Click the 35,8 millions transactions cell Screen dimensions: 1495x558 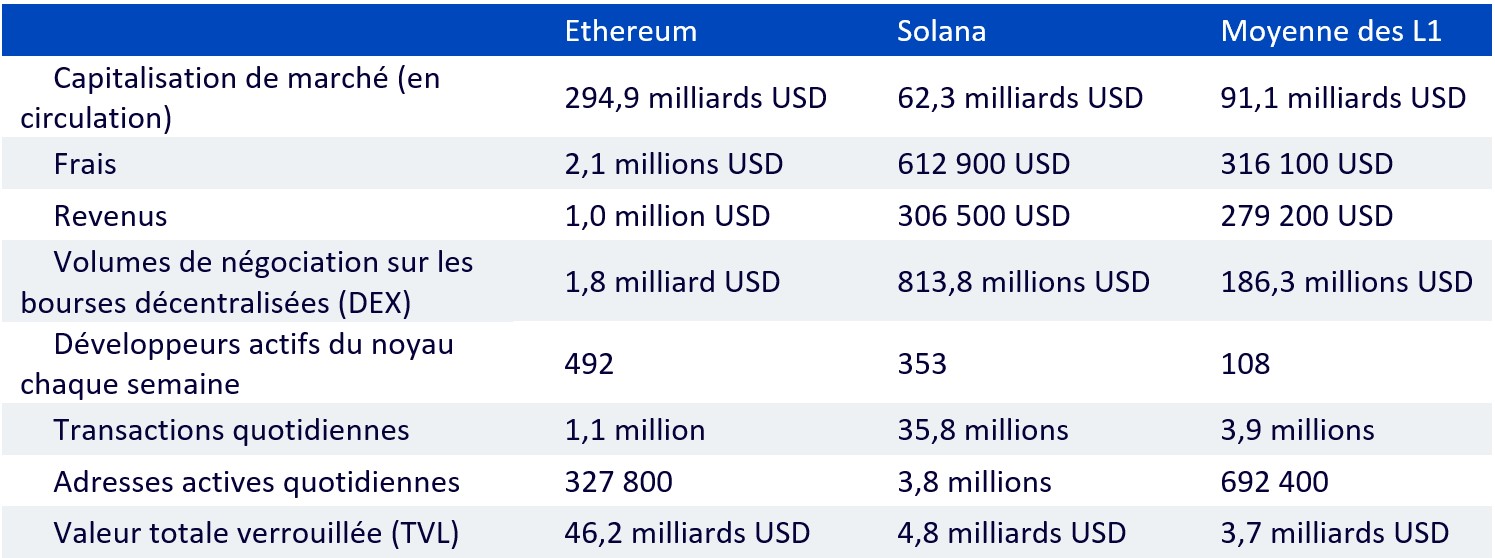pos(982,430)
